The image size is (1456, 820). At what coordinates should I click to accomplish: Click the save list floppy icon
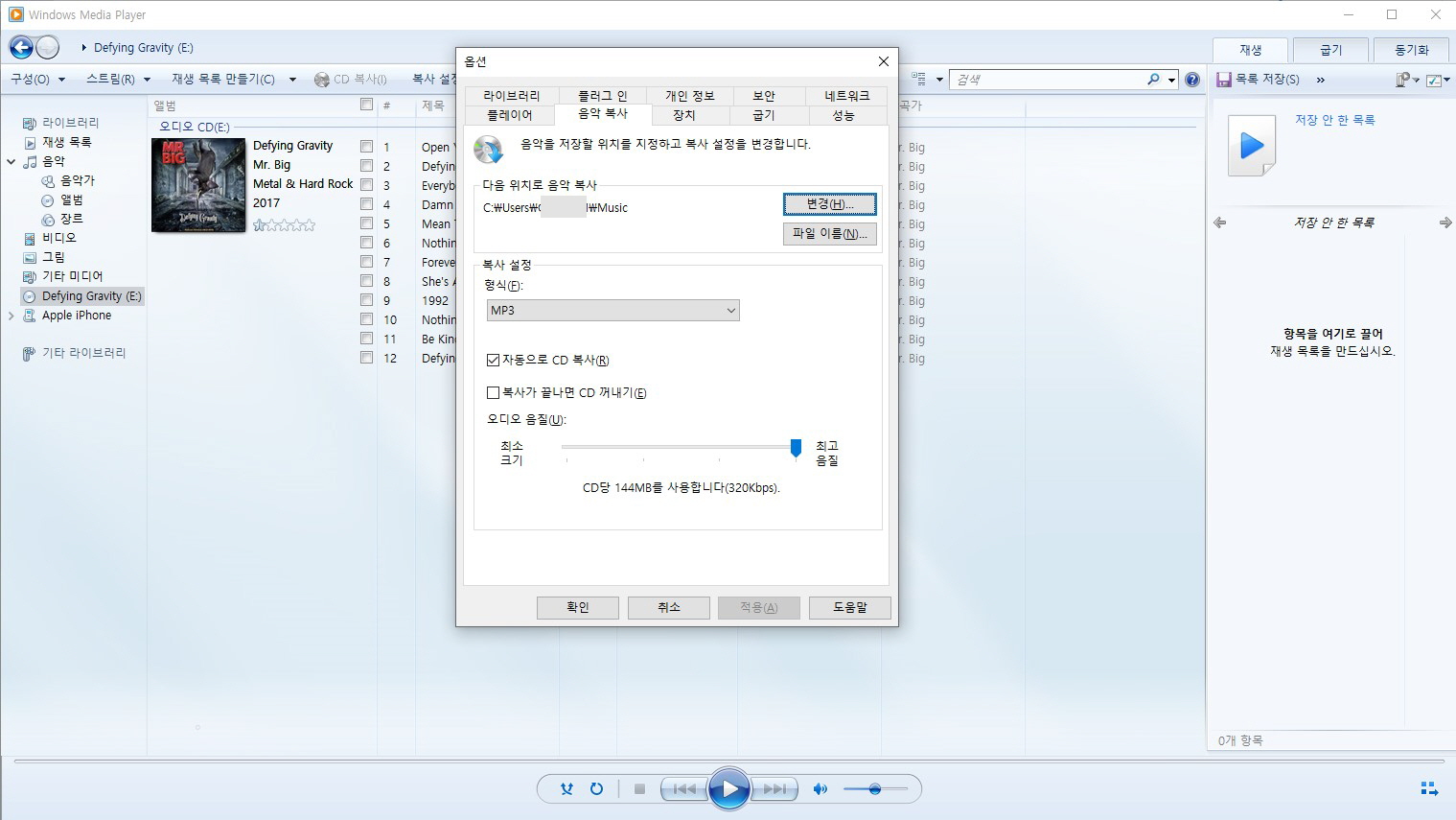tap(1224, 80)
